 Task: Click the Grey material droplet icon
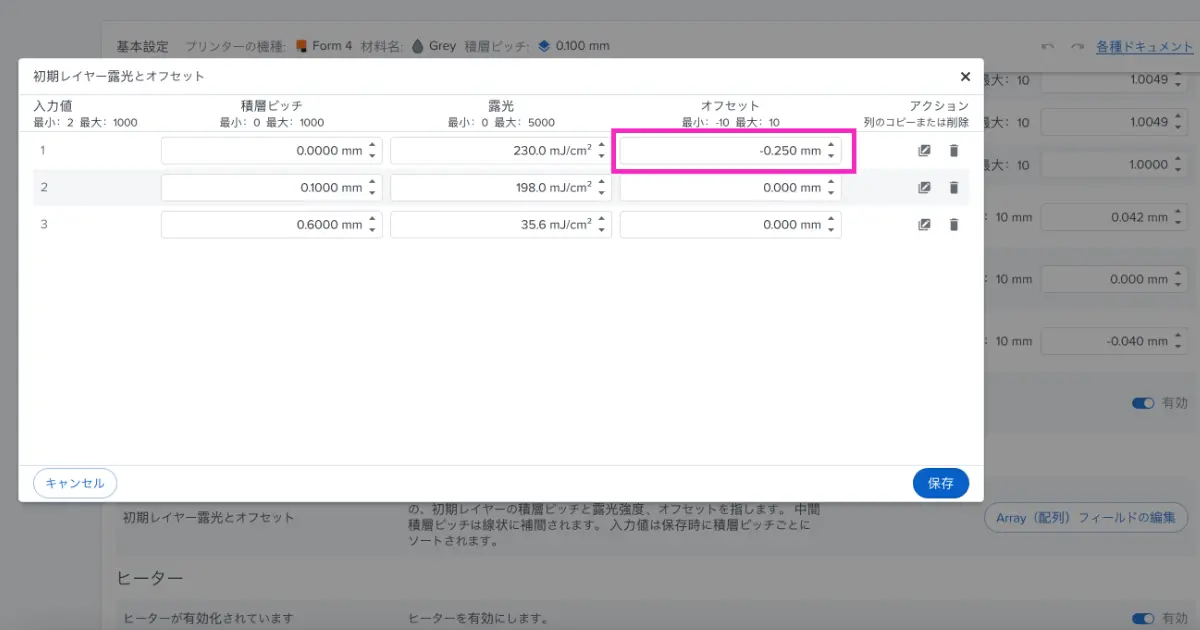pyautogui.click(x=416, y=46)
